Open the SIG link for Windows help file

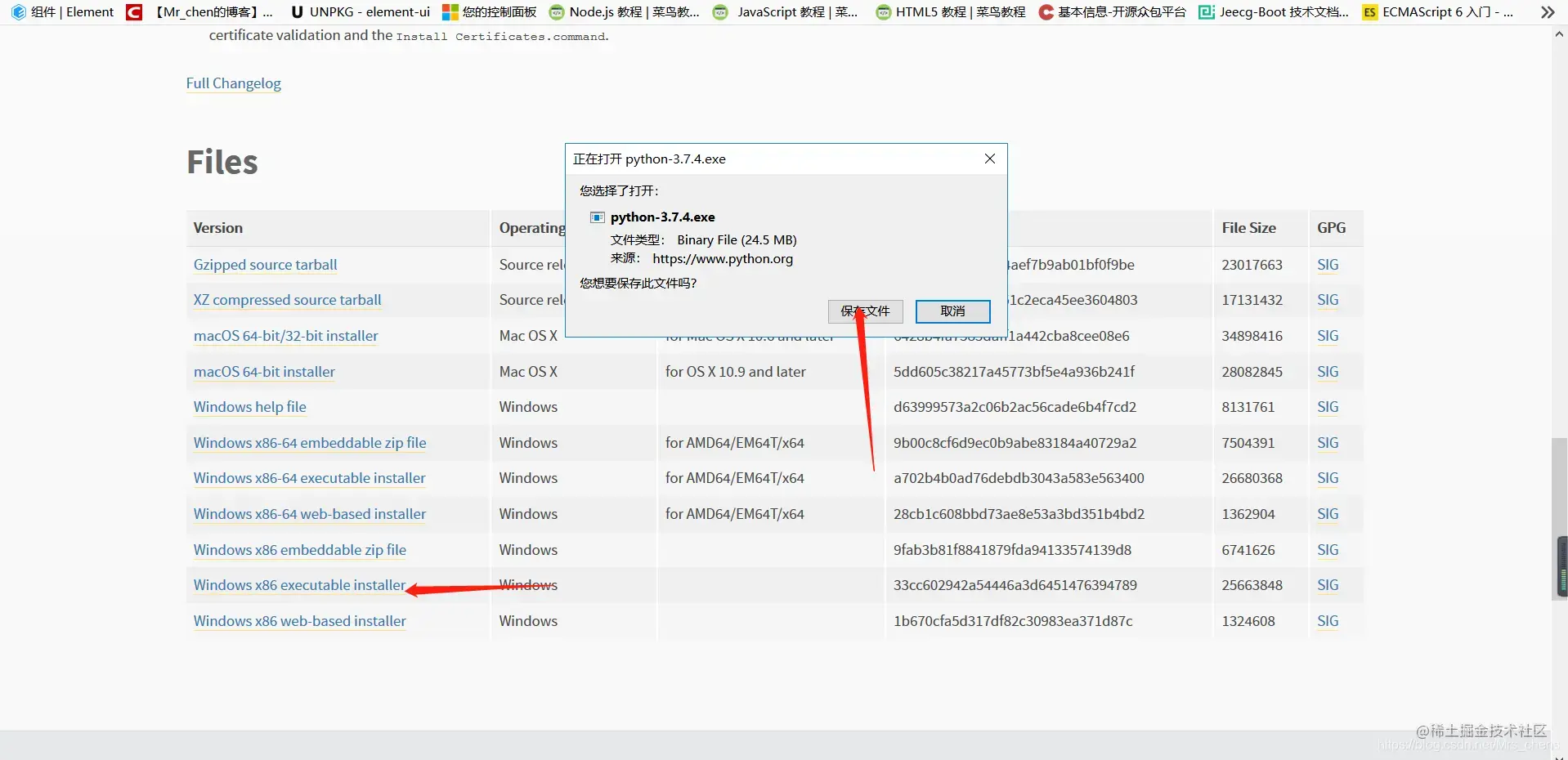click(1328, 407)
